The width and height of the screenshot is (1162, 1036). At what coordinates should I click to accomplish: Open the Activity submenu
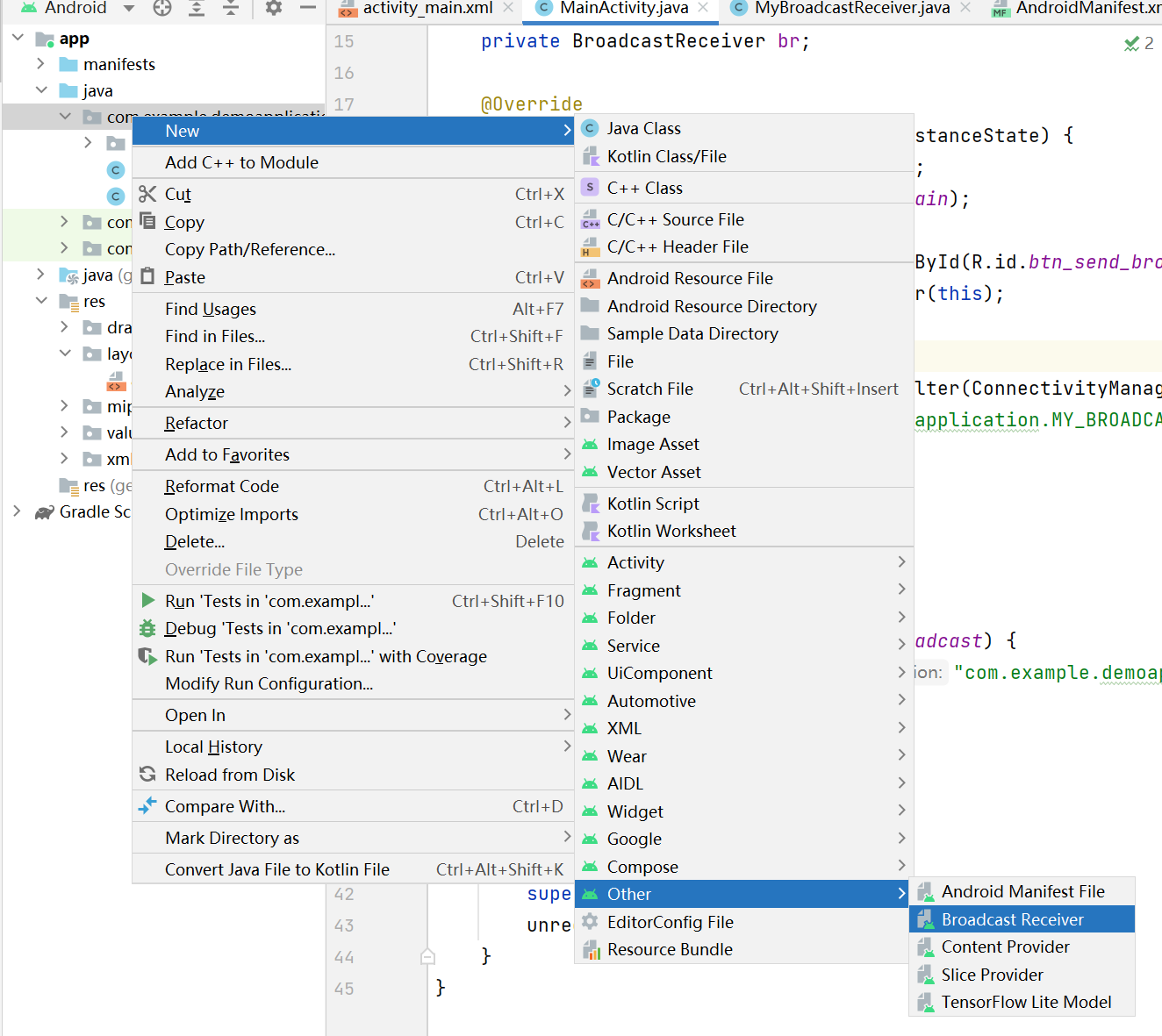(635, 562)
